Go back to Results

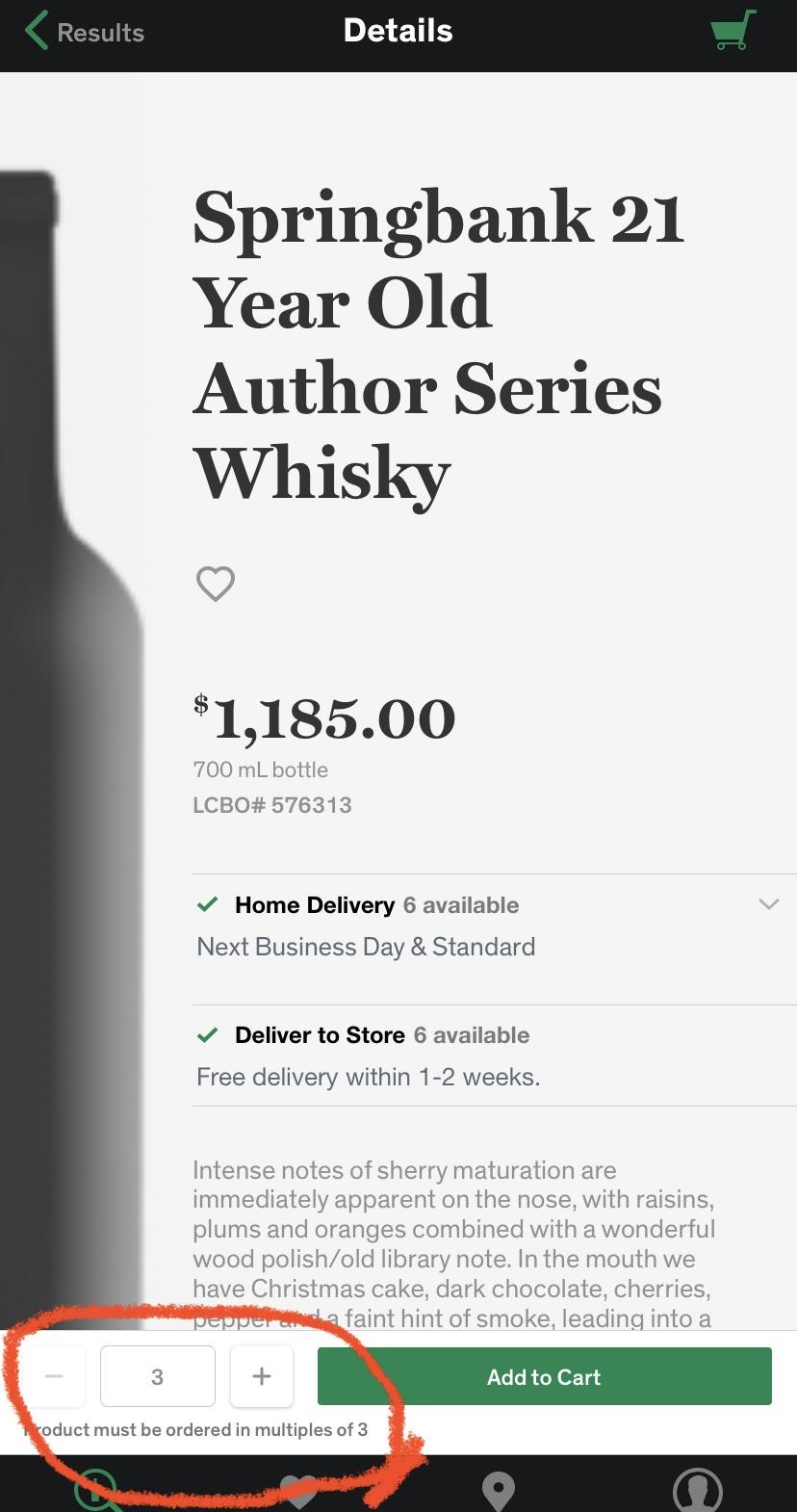coord(85,32)
